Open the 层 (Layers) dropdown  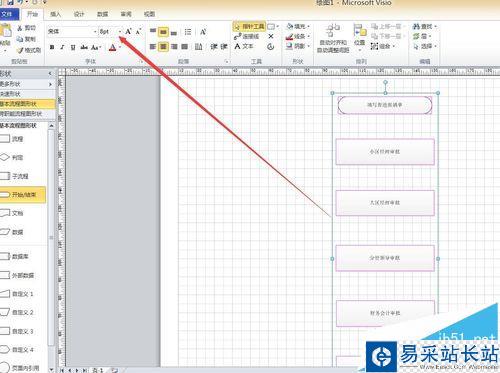[422, 36]
